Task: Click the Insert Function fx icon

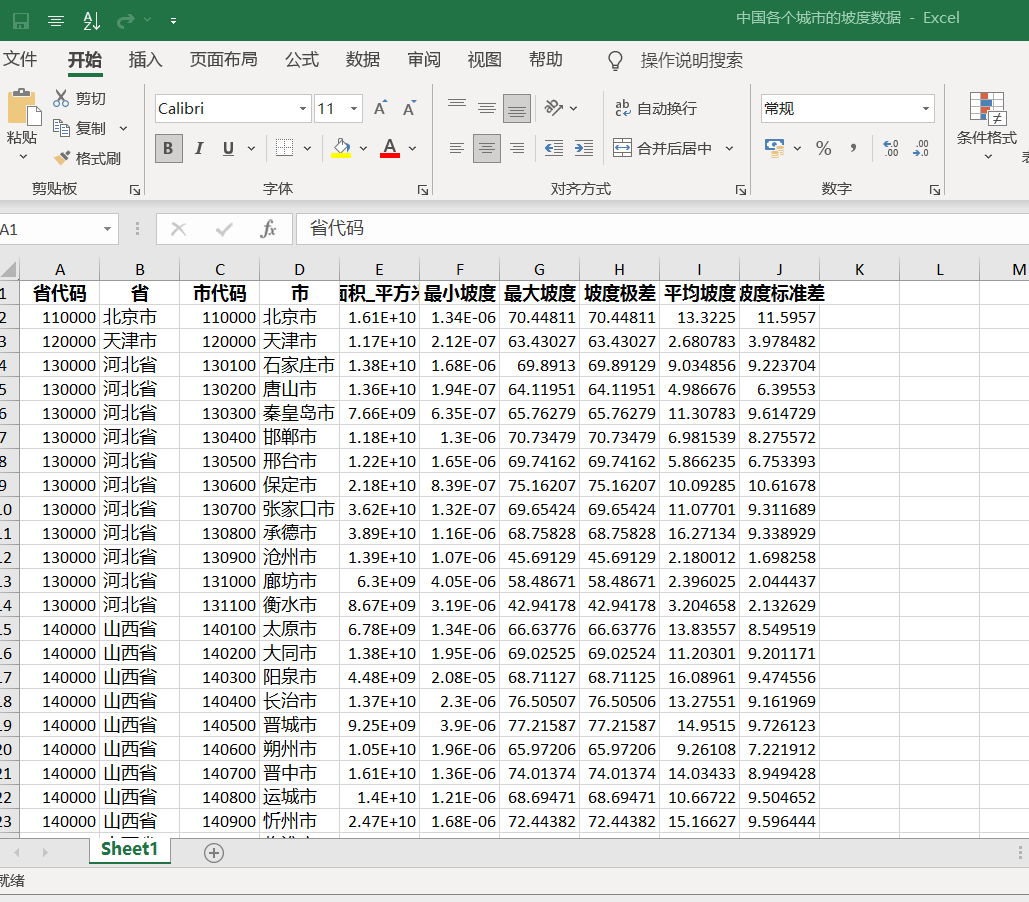Action: [268, 229]
